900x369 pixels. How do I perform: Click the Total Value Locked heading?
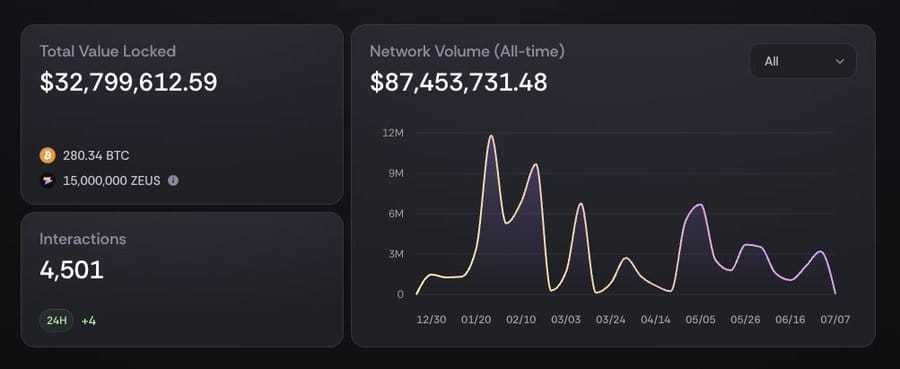tap(108, 51)
